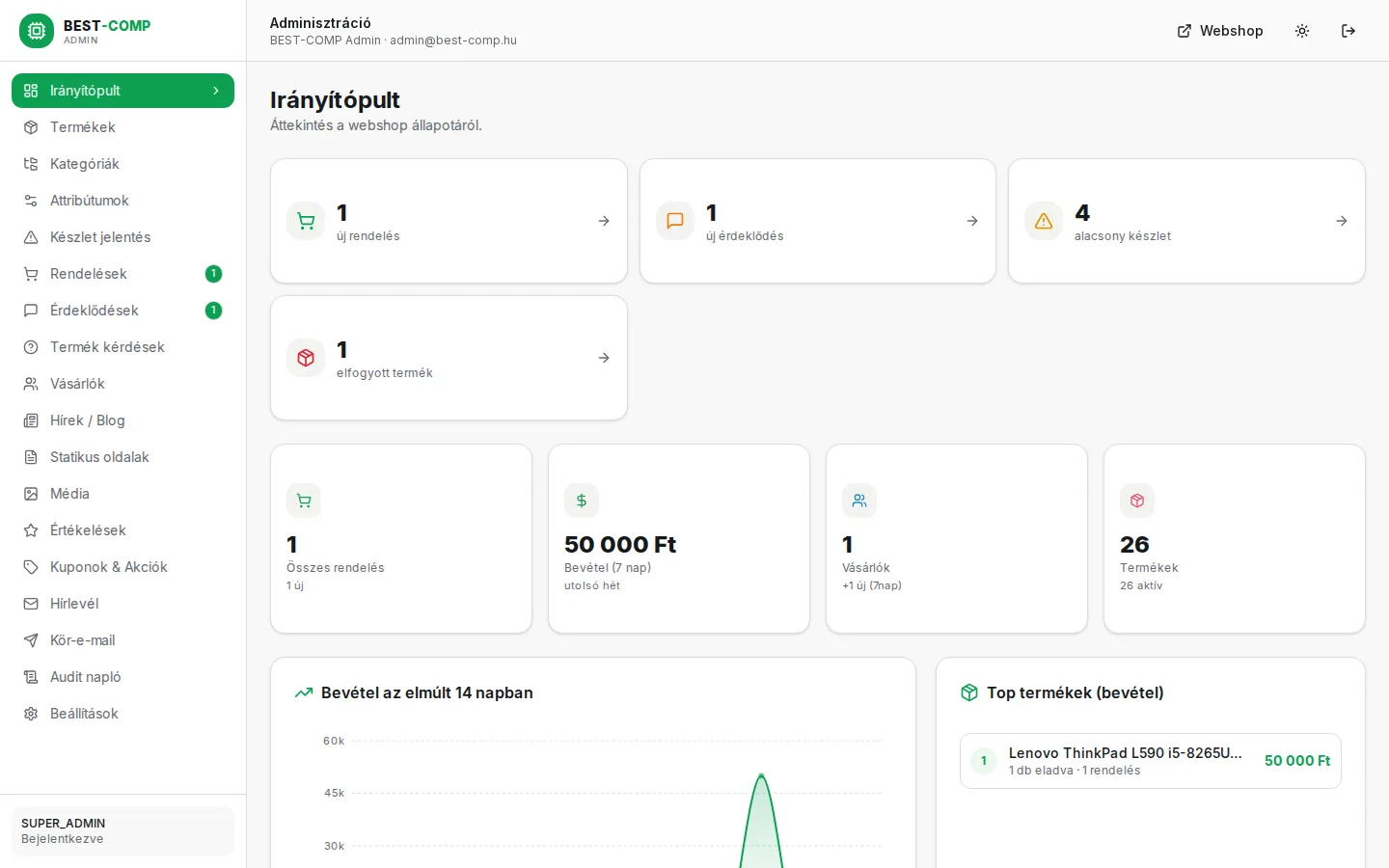Viewport: 1389px width, 868px height.
Task: Open Lenovo ThinkPad L590 top product row
Action: 1151,761
